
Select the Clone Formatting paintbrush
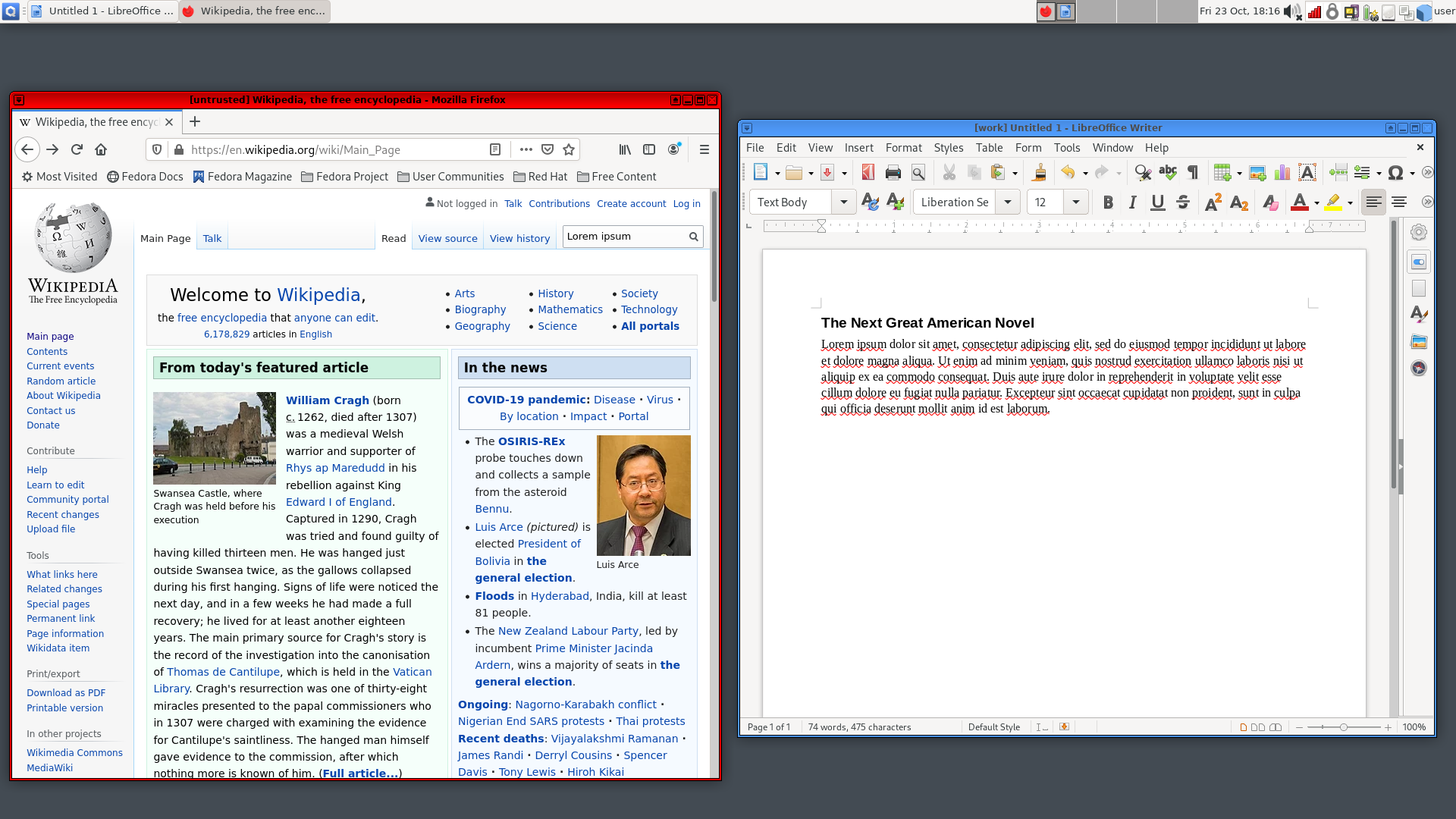(1040, 173)
